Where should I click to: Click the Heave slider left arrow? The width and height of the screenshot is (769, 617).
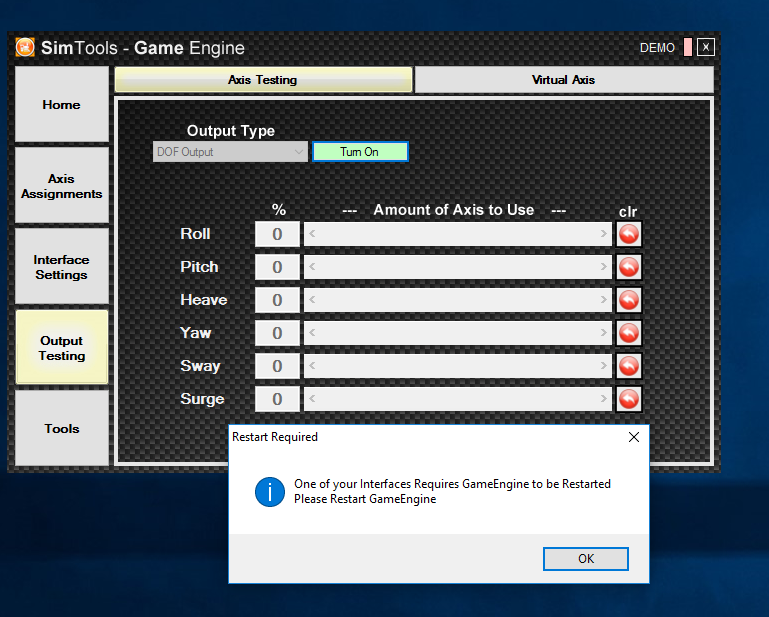pos(312,300)
